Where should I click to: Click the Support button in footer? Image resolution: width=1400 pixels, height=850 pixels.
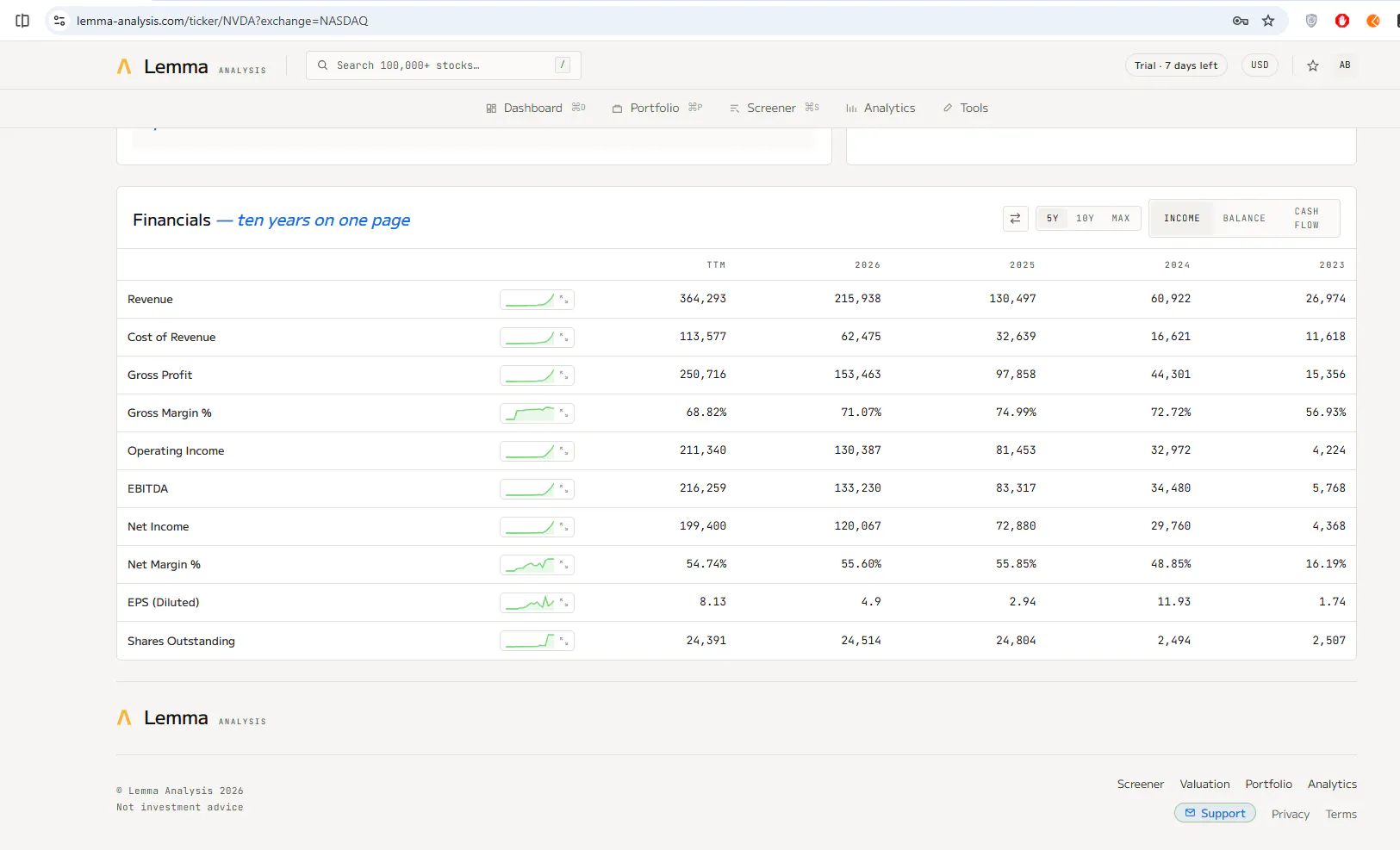pos(1215,813)
